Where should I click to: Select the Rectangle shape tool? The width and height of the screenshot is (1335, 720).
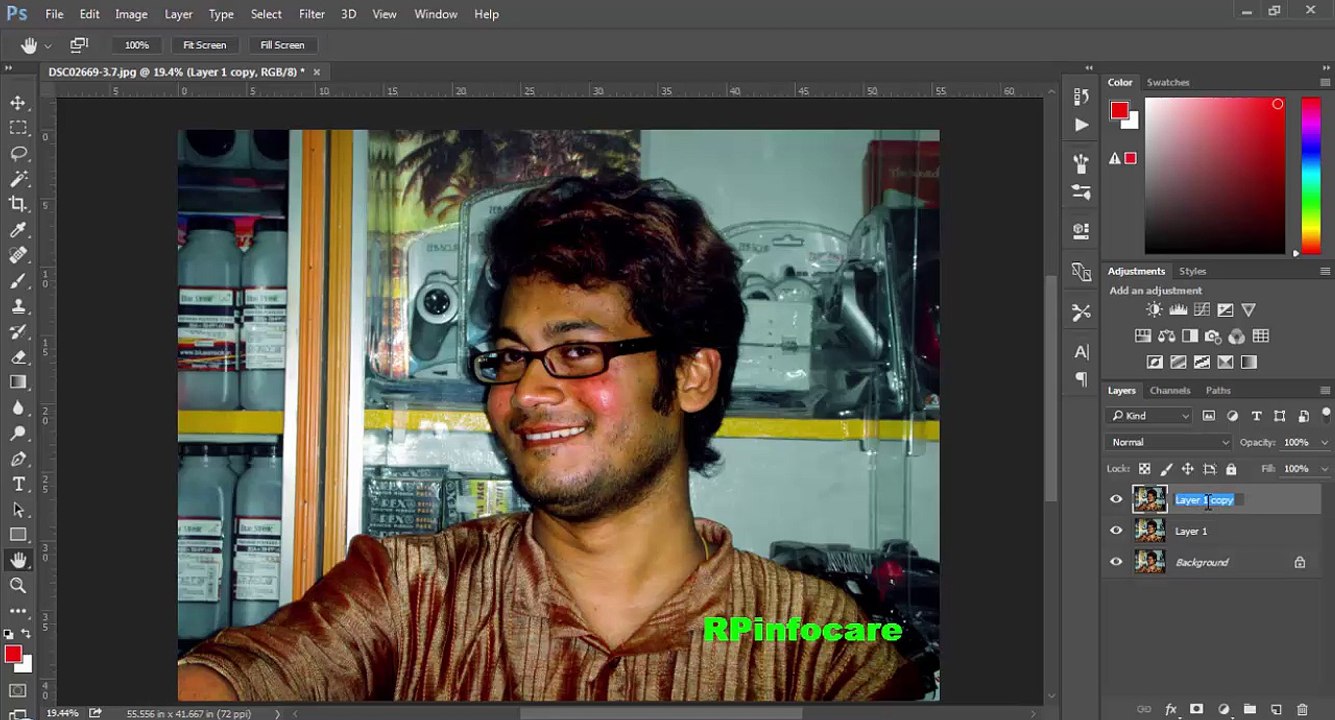[x=18, y=535]
